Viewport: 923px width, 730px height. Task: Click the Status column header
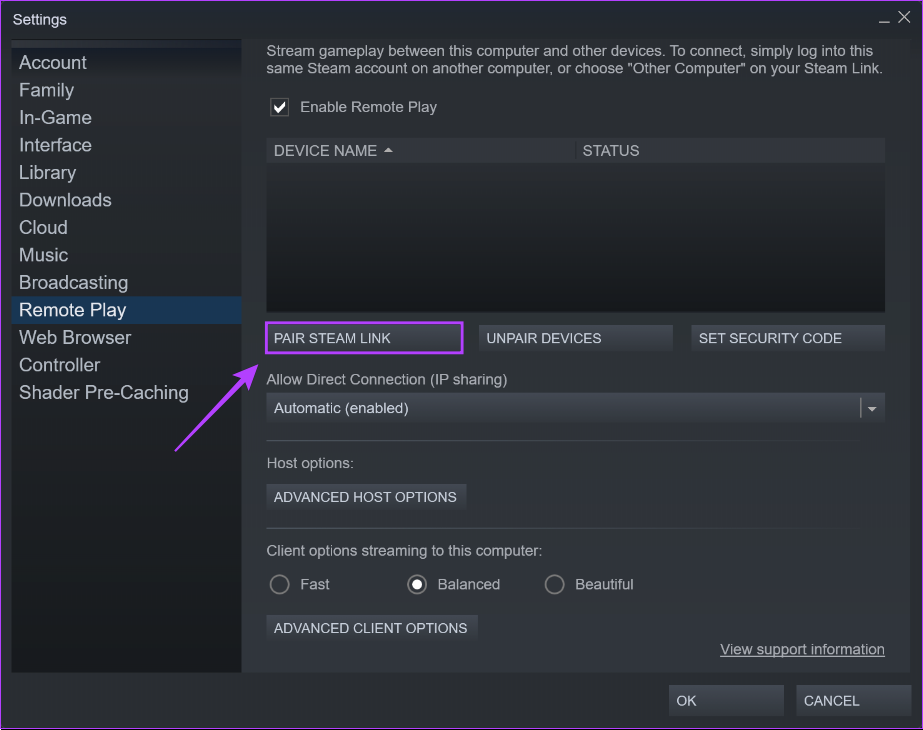(730, 151)
